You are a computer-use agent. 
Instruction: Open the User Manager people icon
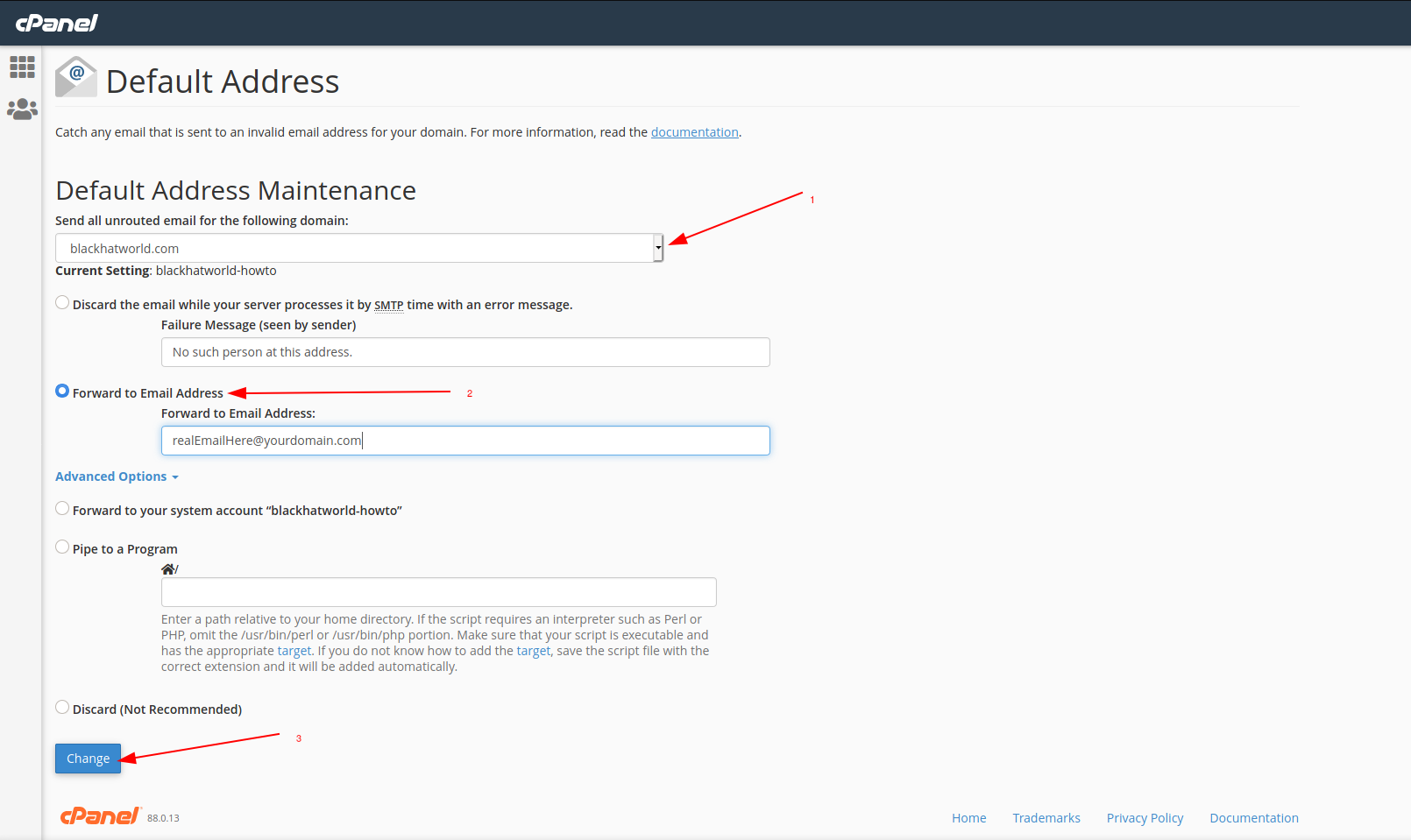click(x=22, y=109)
